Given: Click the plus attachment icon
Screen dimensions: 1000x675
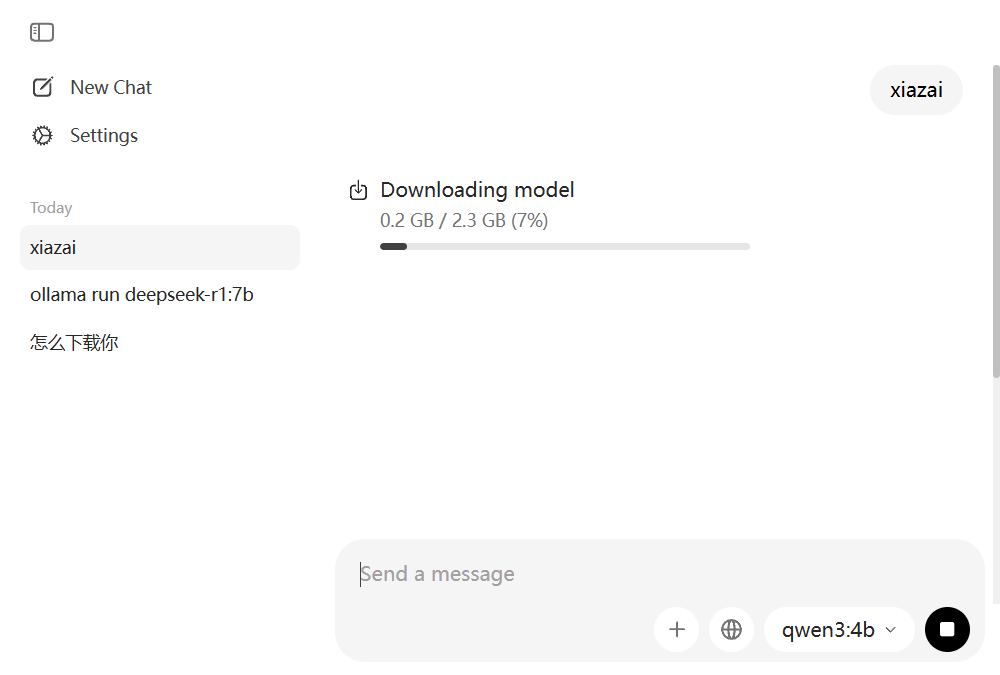Looking at the screenshot, I should click(676, 630).
